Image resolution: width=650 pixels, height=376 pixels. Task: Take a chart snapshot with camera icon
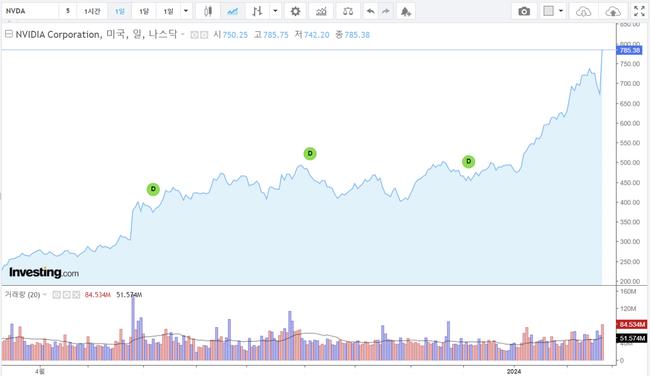click(x=524, y=11)
